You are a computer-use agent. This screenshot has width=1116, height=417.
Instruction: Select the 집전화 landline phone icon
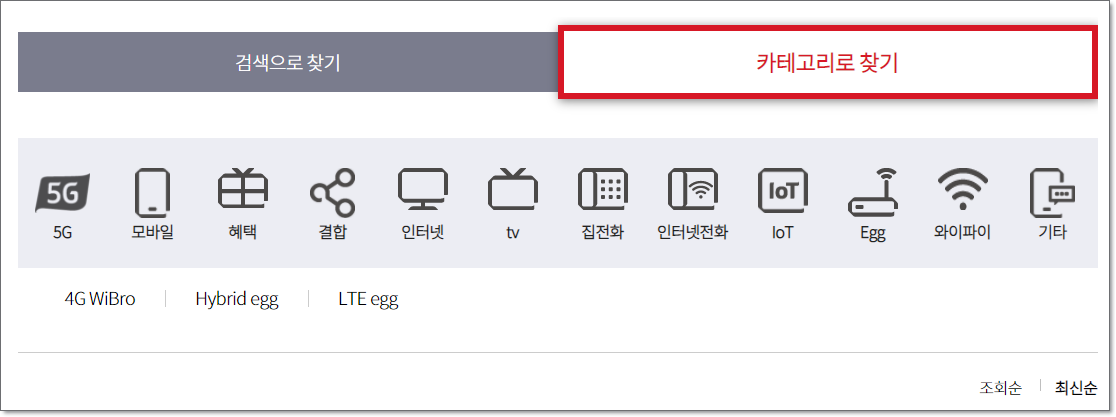(602, 190)
